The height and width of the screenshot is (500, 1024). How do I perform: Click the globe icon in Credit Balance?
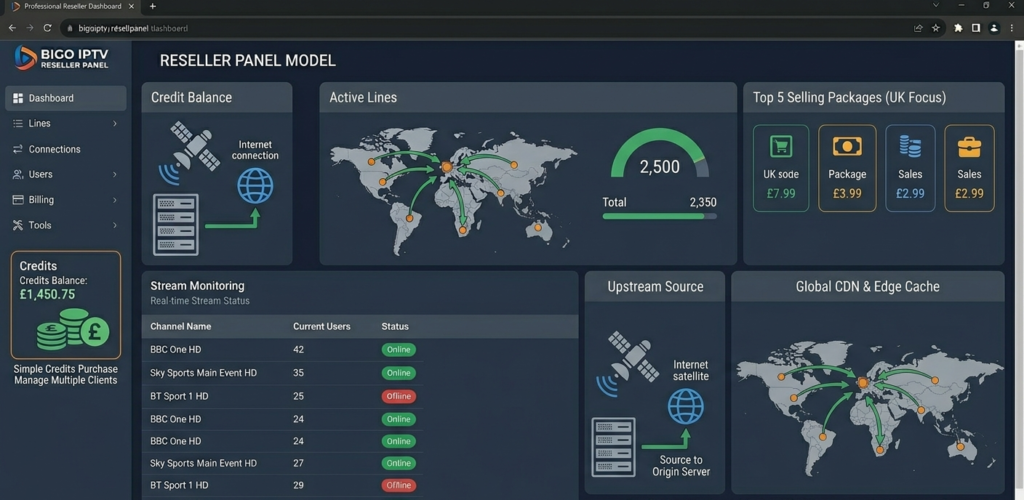255,185
